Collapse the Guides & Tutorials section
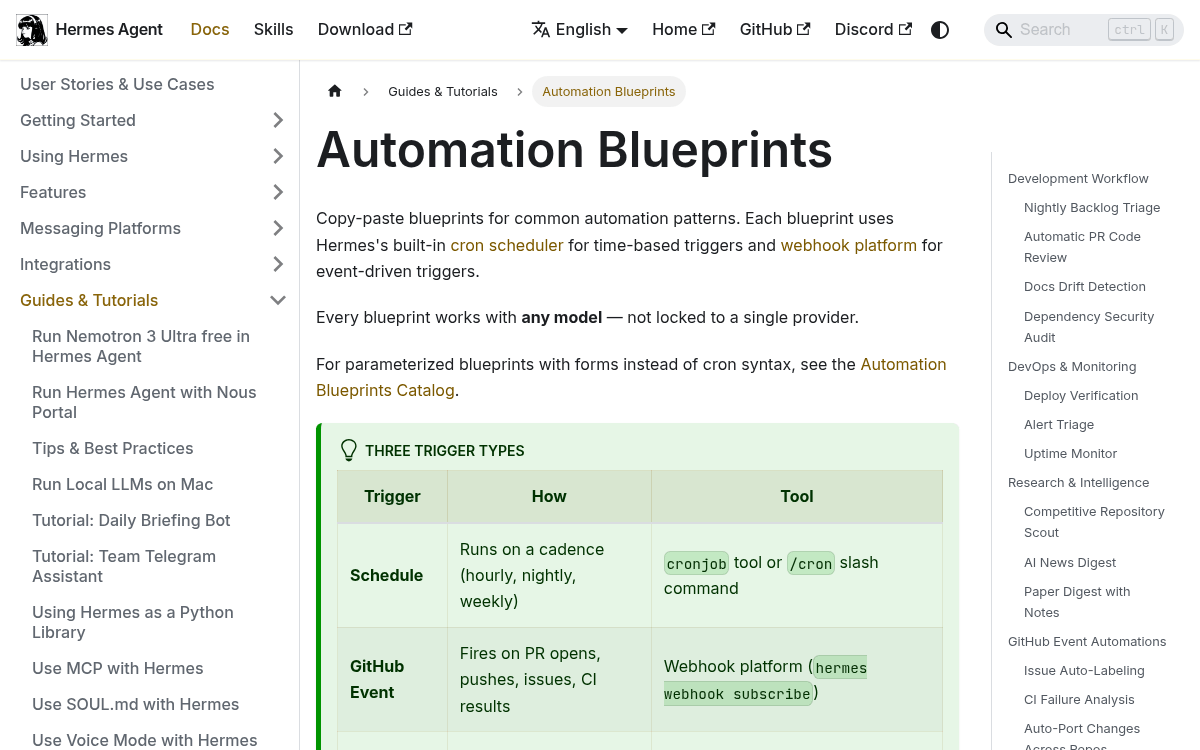1200x750 pixels. 278,300
